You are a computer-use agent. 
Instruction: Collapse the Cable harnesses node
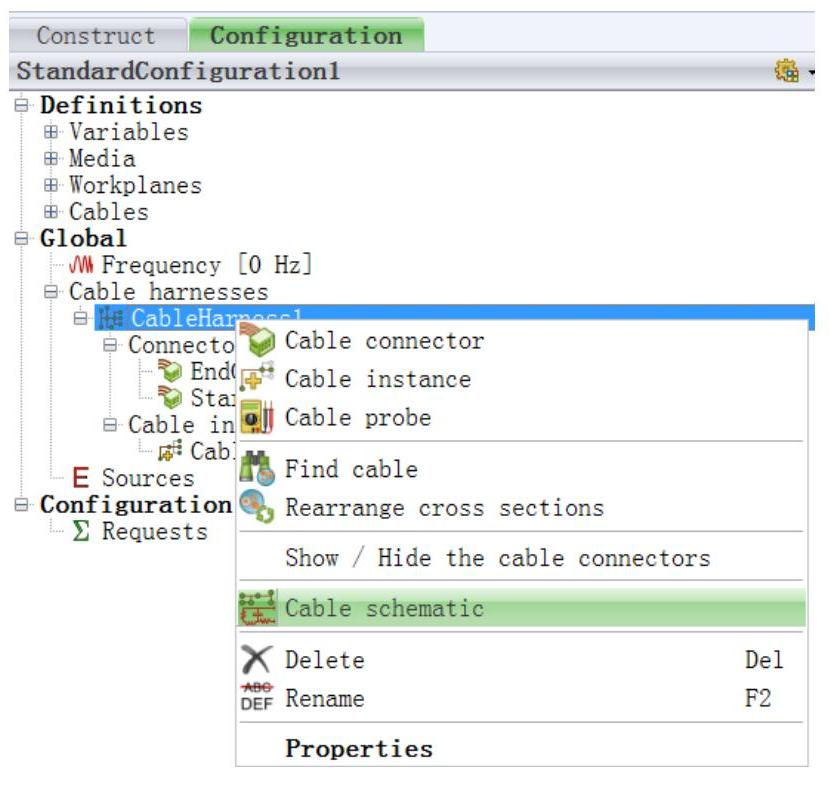[x=51, y=291]
